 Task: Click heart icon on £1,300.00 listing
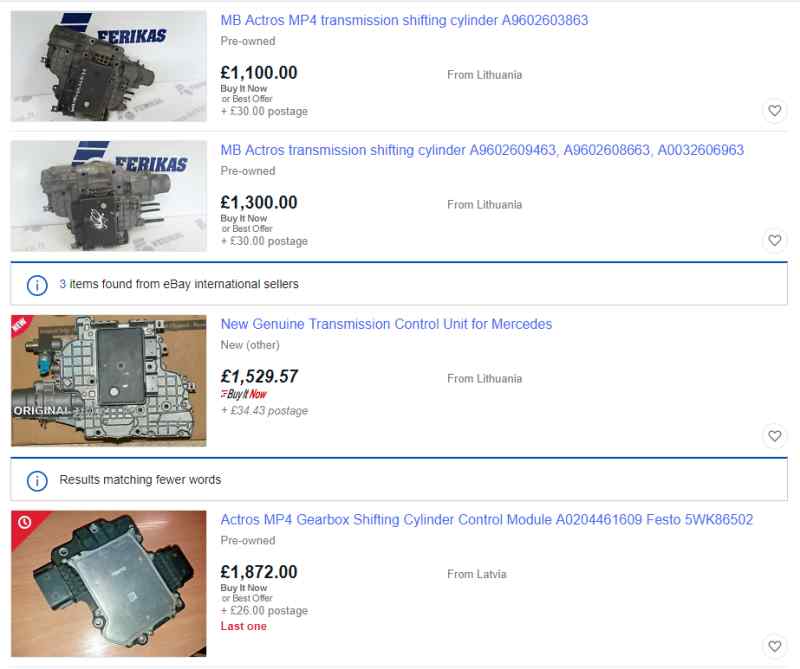(774, 240)
